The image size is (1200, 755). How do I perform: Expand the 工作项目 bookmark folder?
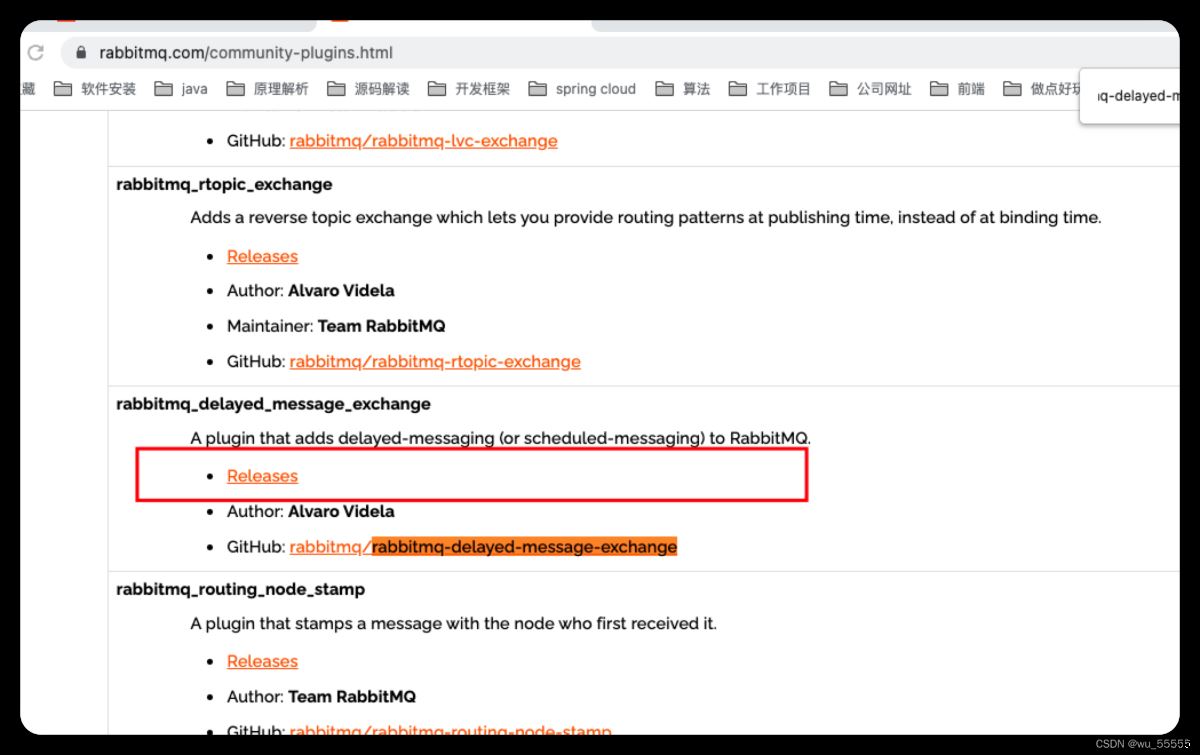(x=769, y=89)
